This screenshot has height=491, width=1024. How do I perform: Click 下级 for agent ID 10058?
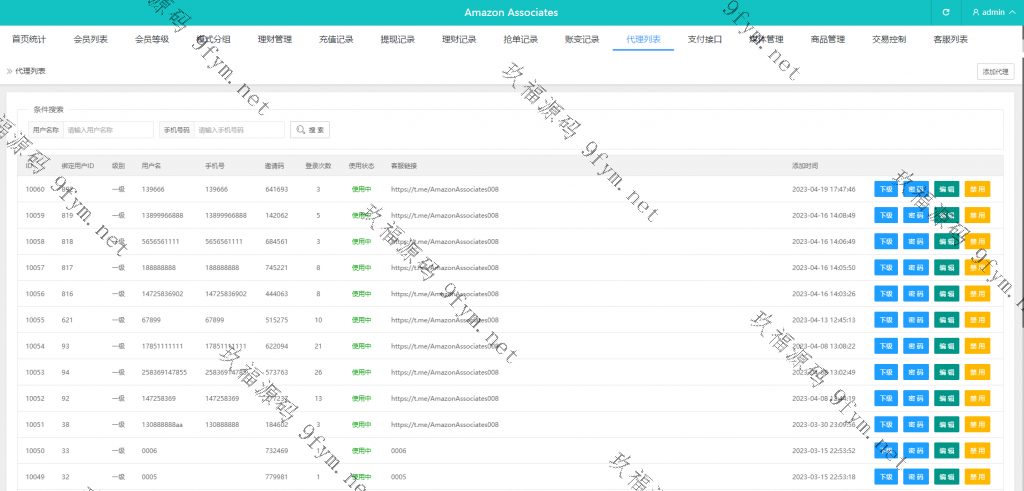(x=886, y=241)
